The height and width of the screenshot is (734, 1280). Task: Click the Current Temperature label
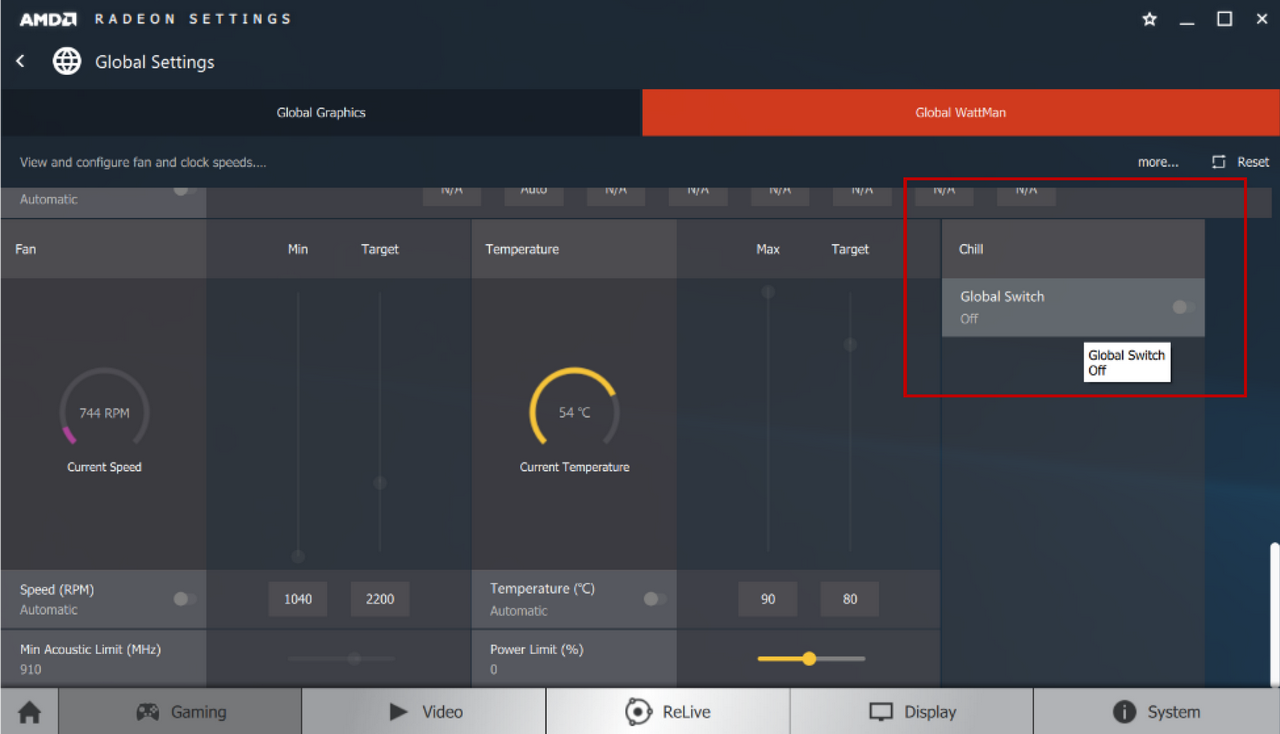[x=574, y=467]
